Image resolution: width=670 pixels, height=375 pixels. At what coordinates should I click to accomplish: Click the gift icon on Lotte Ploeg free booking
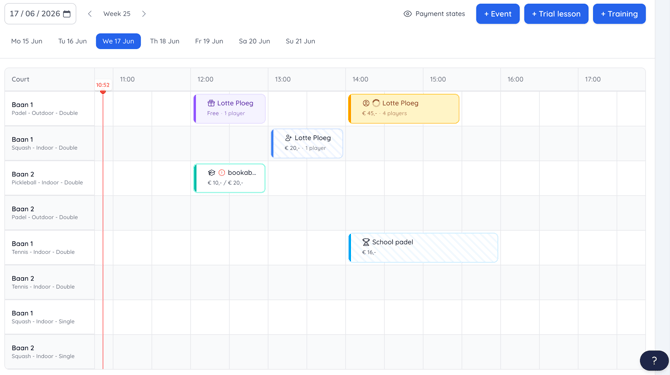point(211,103)
